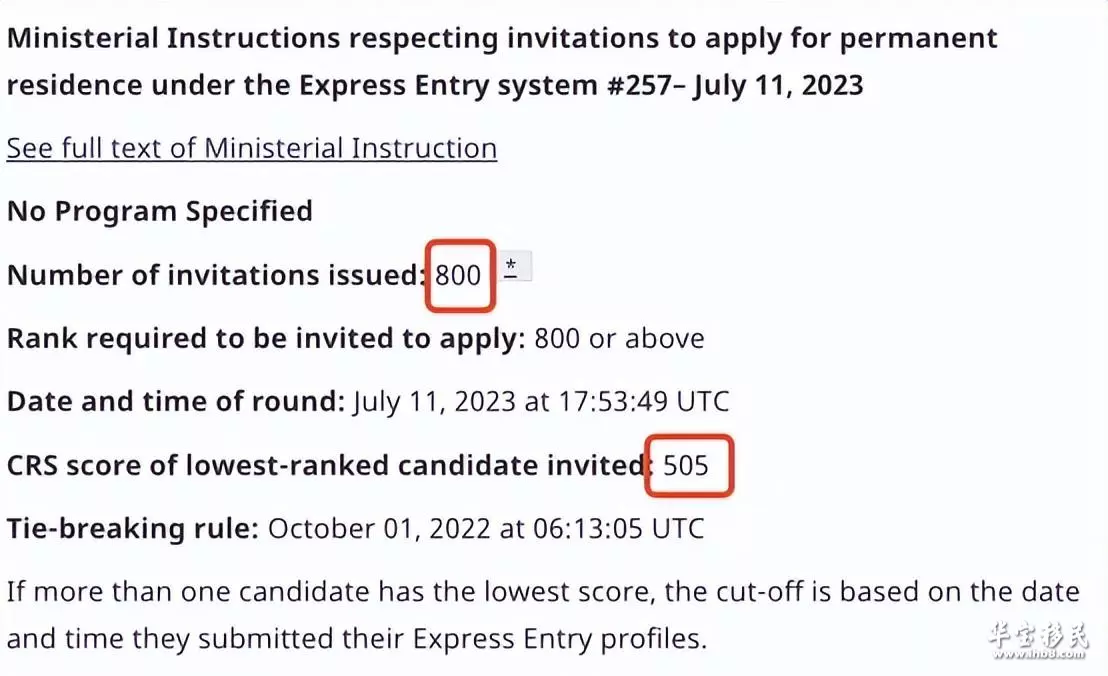The height and width of the screenshot is (676, 1108).
Task: Click the red-boxed 505 CRS score
Action: [686, 466]
